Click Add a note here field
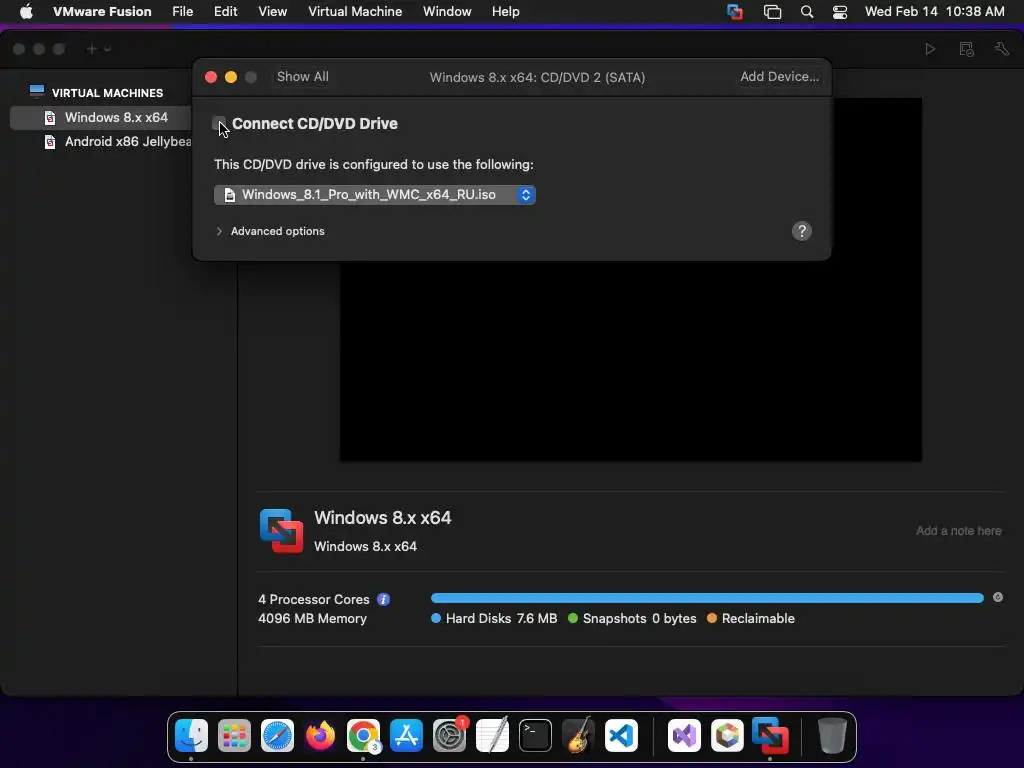This screenshot has height=768, width=1024. pos(958,531)
